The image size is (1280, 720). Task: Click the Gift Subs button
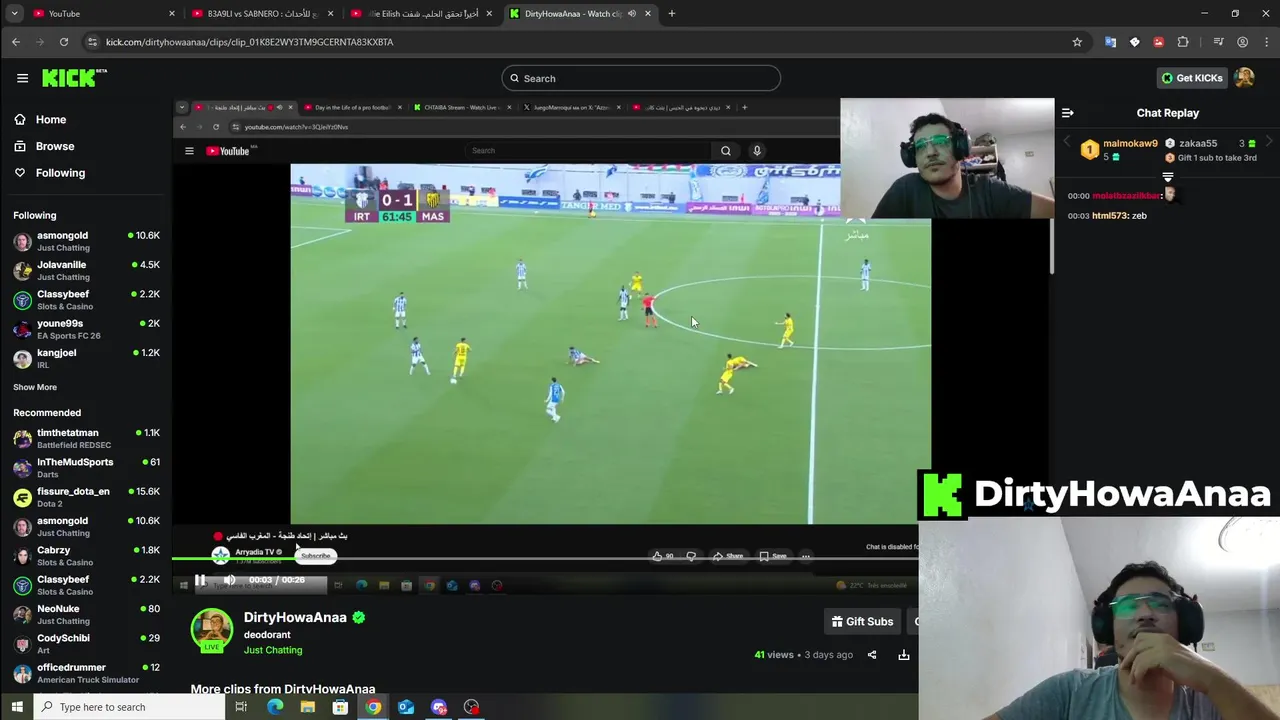coord(862,622)
